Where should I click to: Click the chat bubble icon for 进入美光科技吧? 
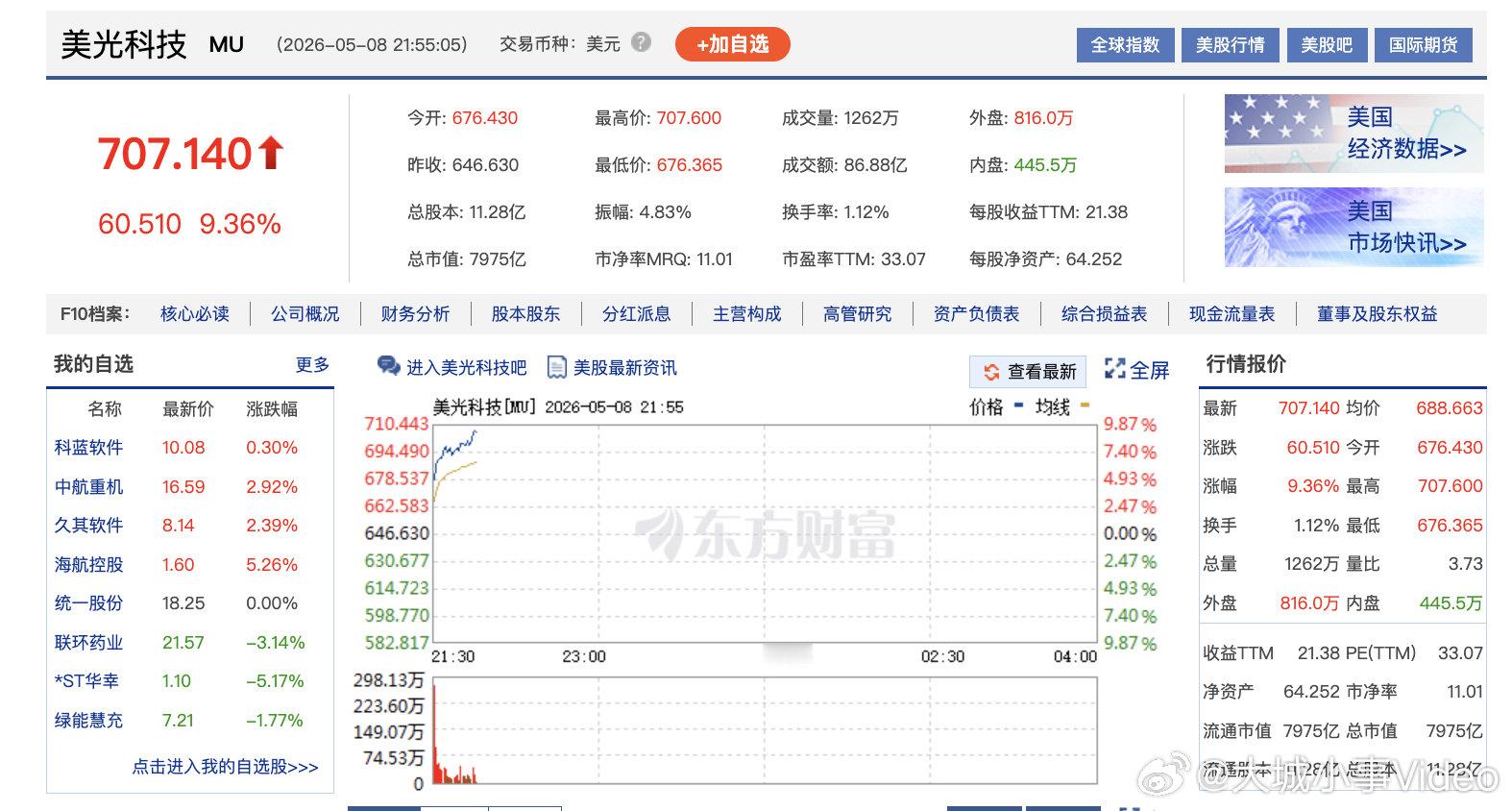click(x=388, y=366)
